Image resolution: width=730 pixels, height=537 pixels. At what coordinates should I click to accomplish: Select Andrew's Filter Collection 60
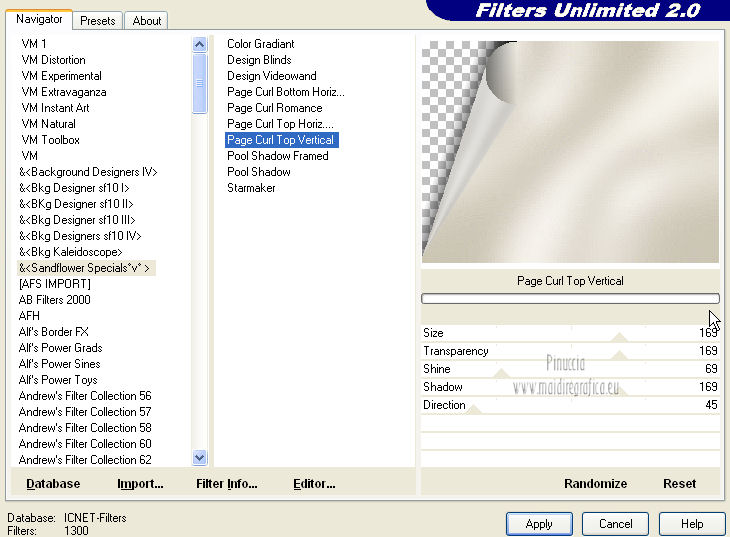coord(85,444)
